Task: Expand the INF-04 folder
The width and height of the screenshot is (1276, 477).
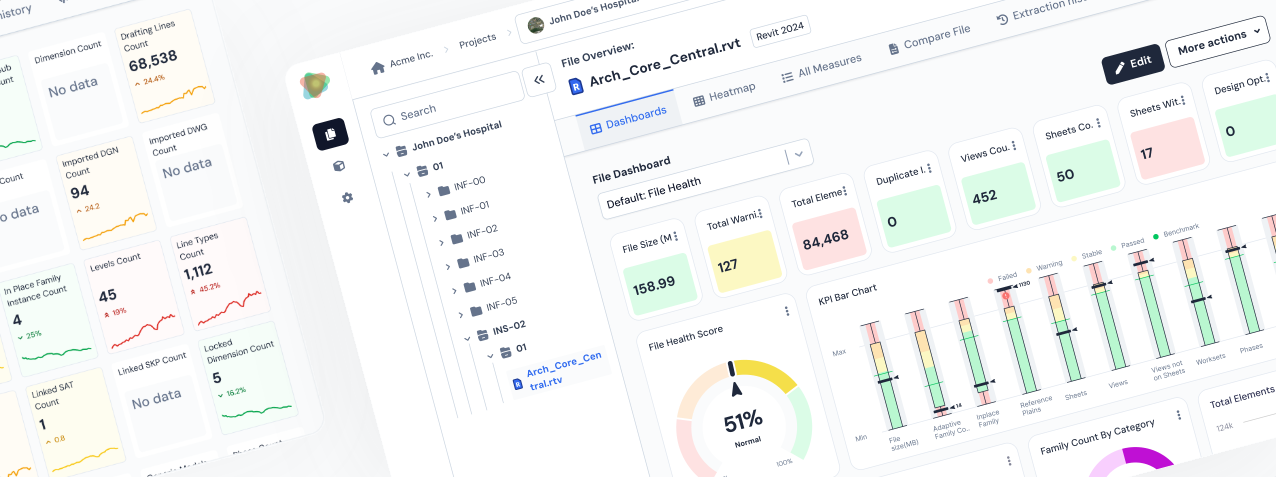Action: pyautogui.click(x=454, y=289)
